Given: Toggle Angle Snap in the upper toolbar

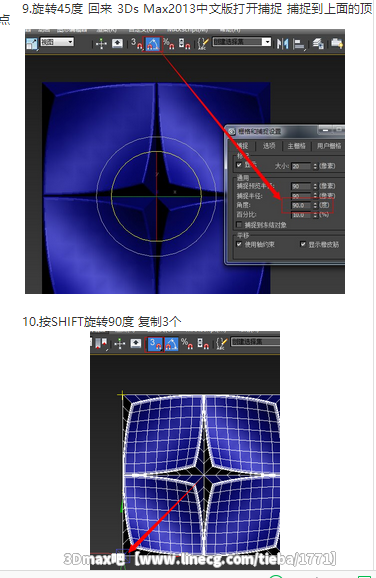Looking at the screenshot, I should (153, 44).
